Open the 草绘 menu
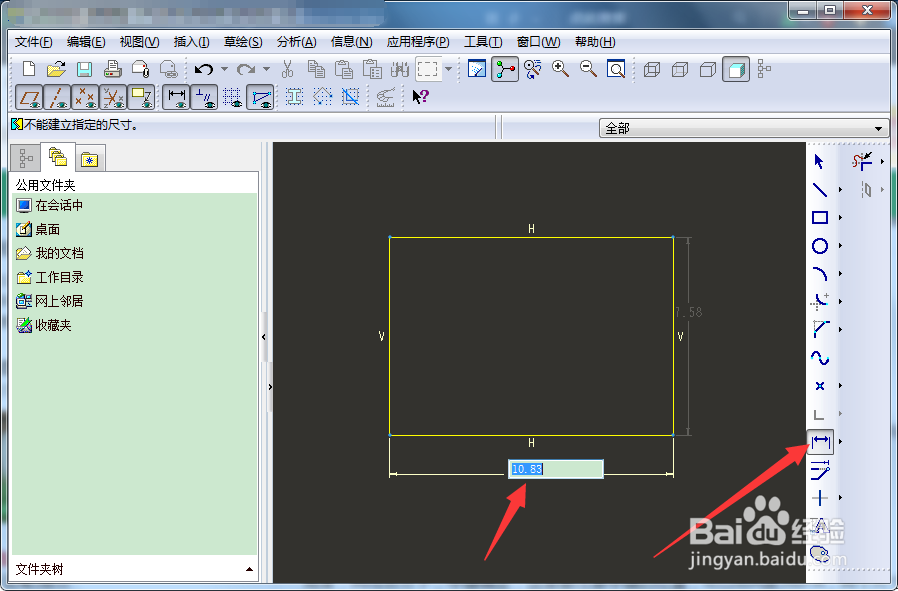The width and height of the screenshot is (898, 591). (x=243, y=42)
